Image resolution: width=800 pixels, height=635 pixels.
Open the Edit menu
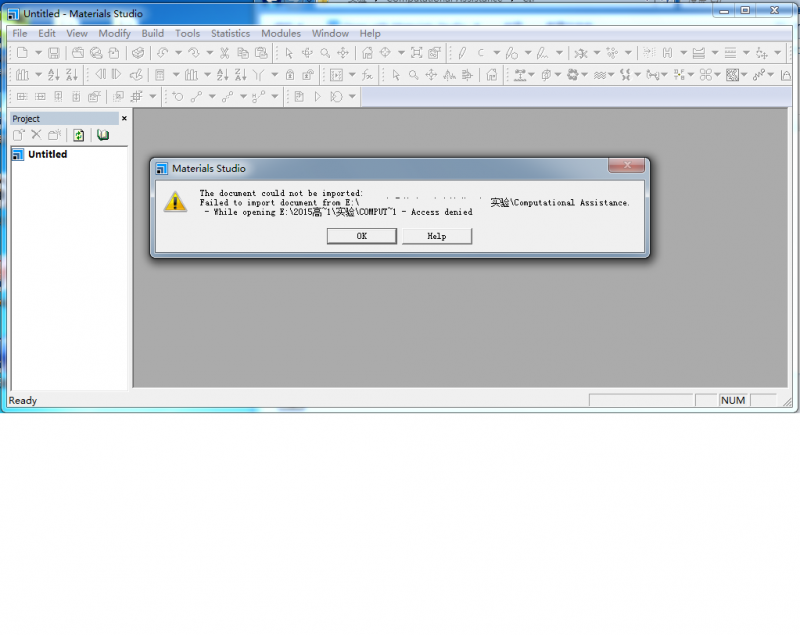point(47,34)
